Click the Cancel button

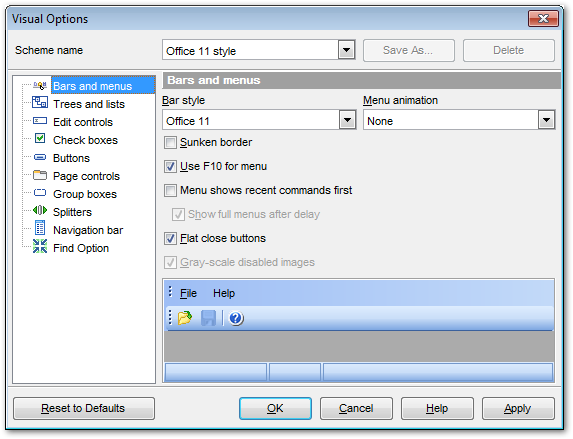tap(356, 408)
